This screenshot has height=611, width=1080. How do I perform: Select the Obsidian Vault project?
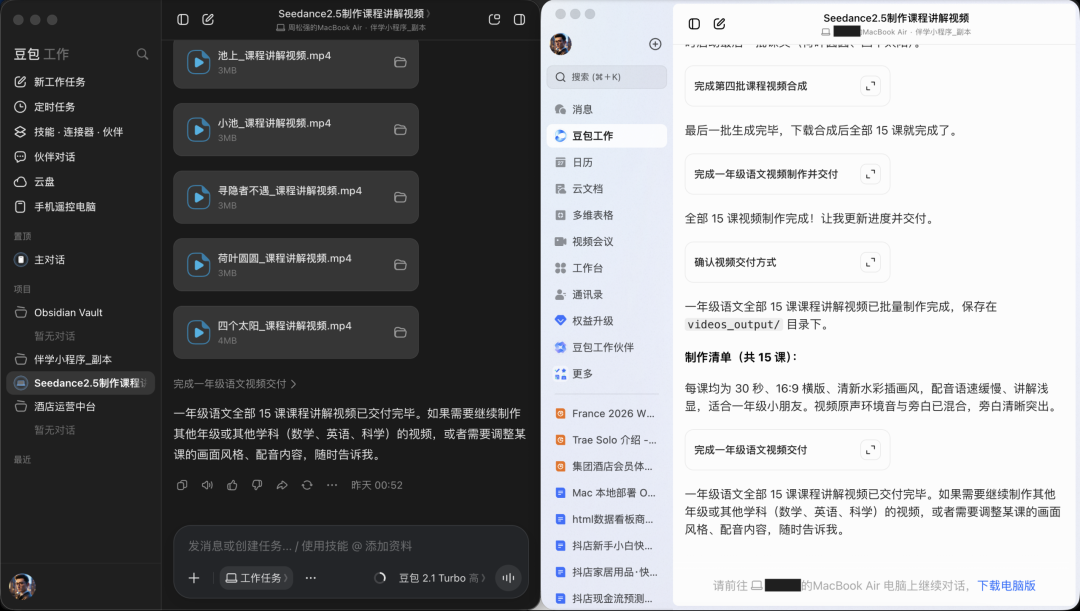coord(81,313)
